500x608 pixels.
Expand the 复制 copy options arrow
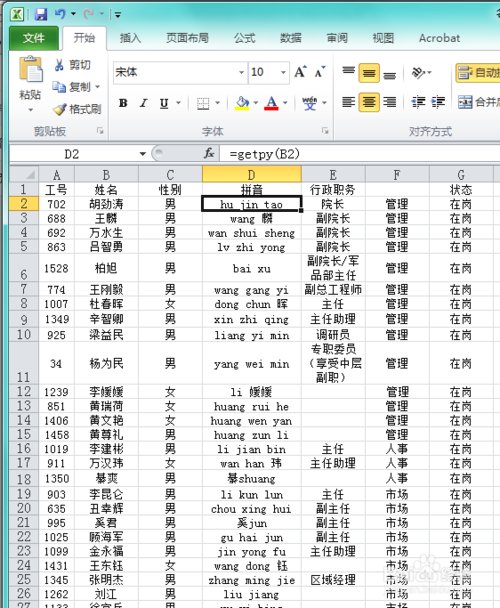pyautogui.click(x=97, y=87)
